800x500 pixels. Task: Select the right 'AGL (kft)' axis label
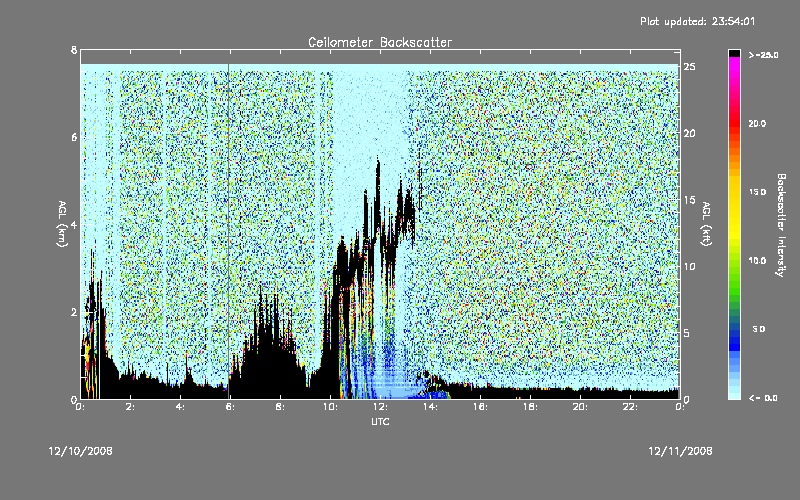tap(706, 224)
